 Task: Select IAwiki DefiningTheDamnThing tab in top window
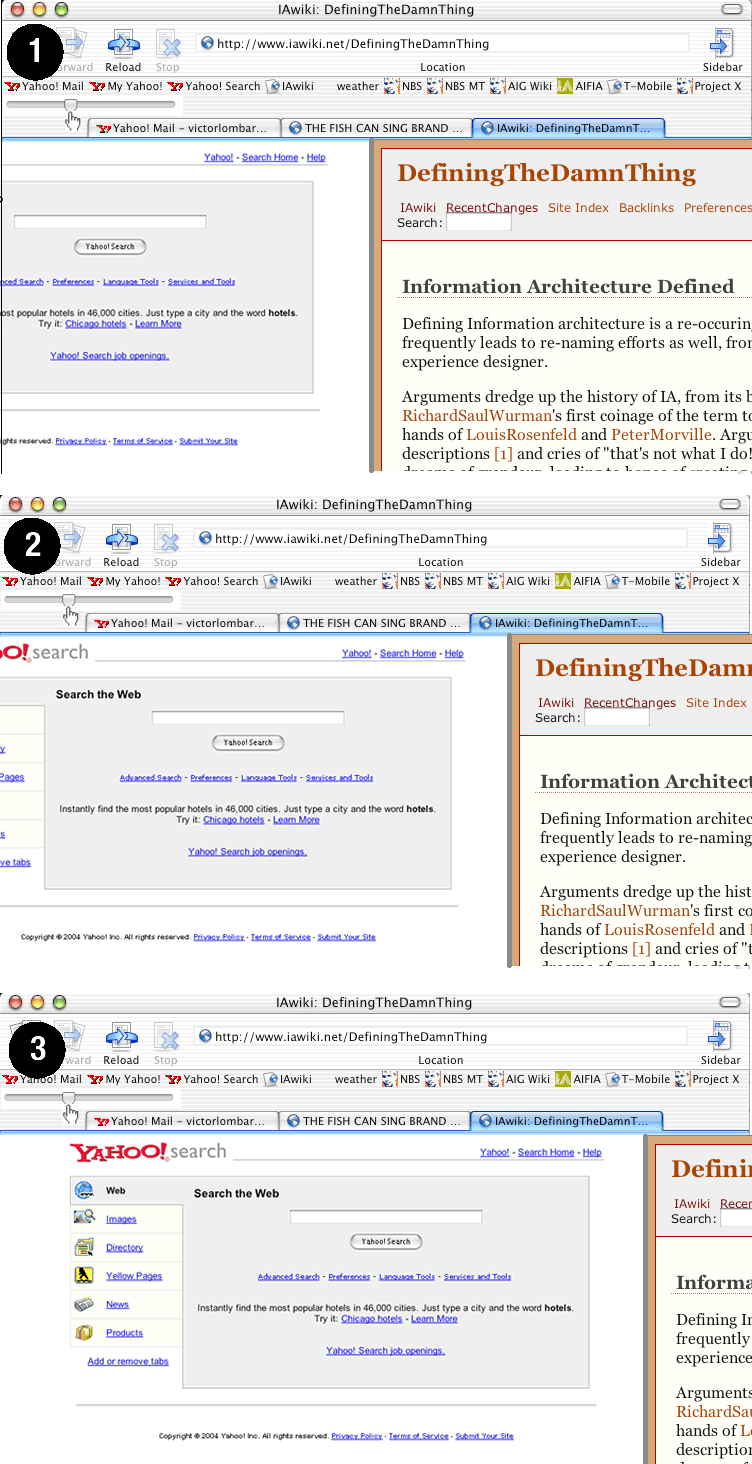569,128
